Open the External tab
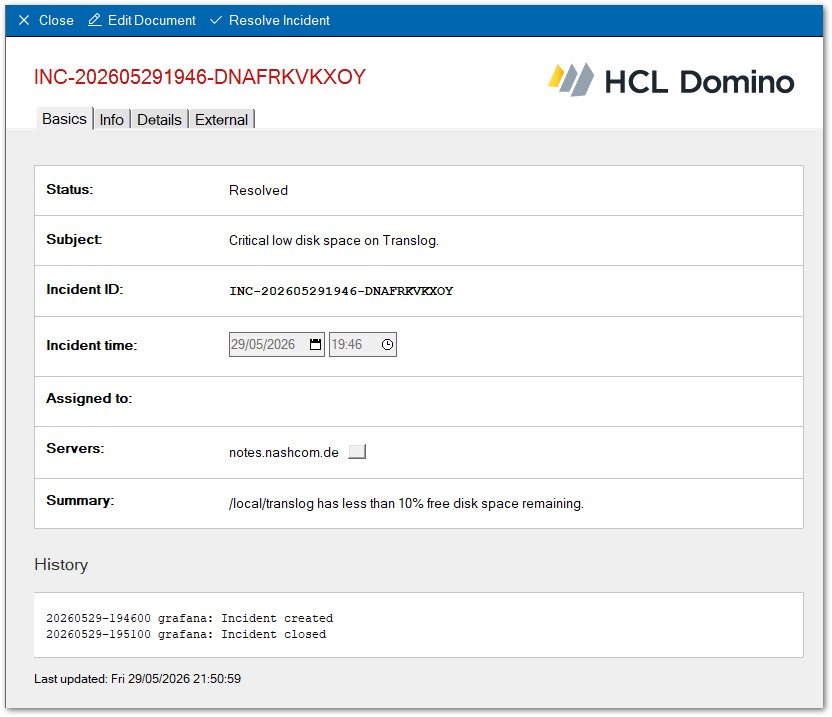This screenshot has width=832, height=717. [221, 119]
